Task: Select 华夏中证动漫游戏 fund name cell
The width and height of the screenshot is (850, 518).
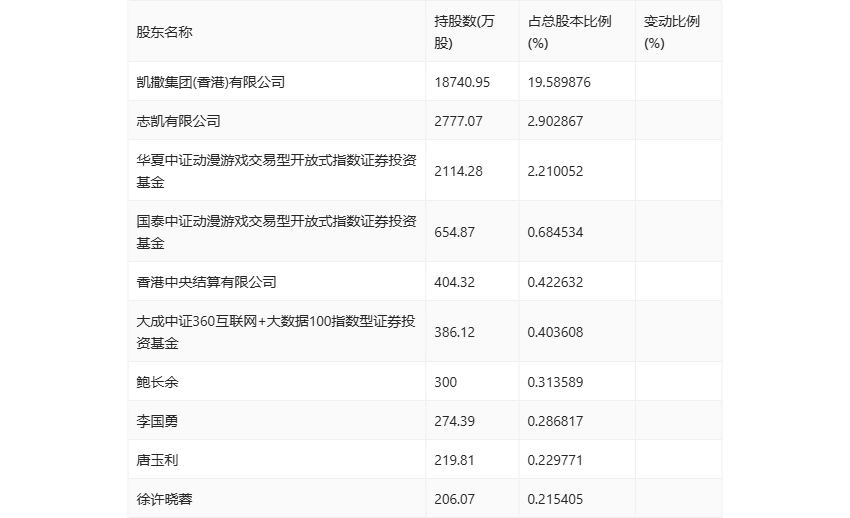Action: [276, 171]
